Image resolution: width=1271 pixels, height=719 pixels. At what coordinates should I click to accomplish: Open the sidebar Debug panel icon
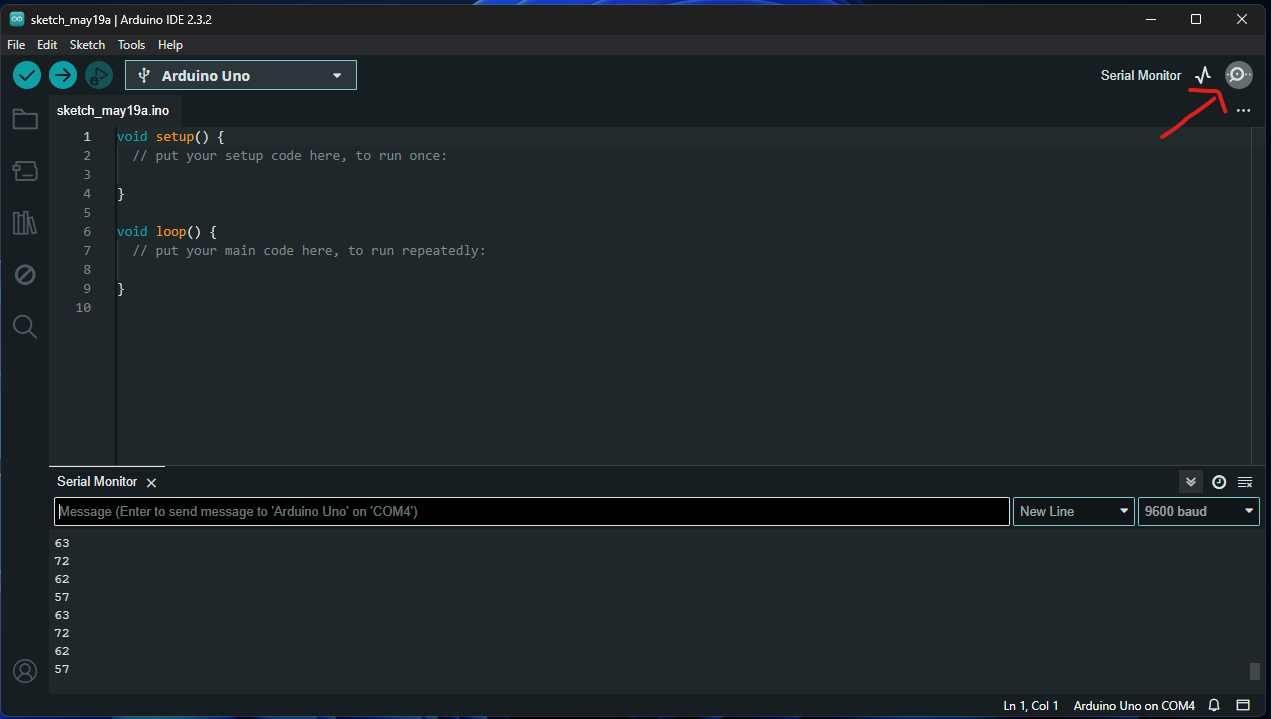click(x=25, y=275)
